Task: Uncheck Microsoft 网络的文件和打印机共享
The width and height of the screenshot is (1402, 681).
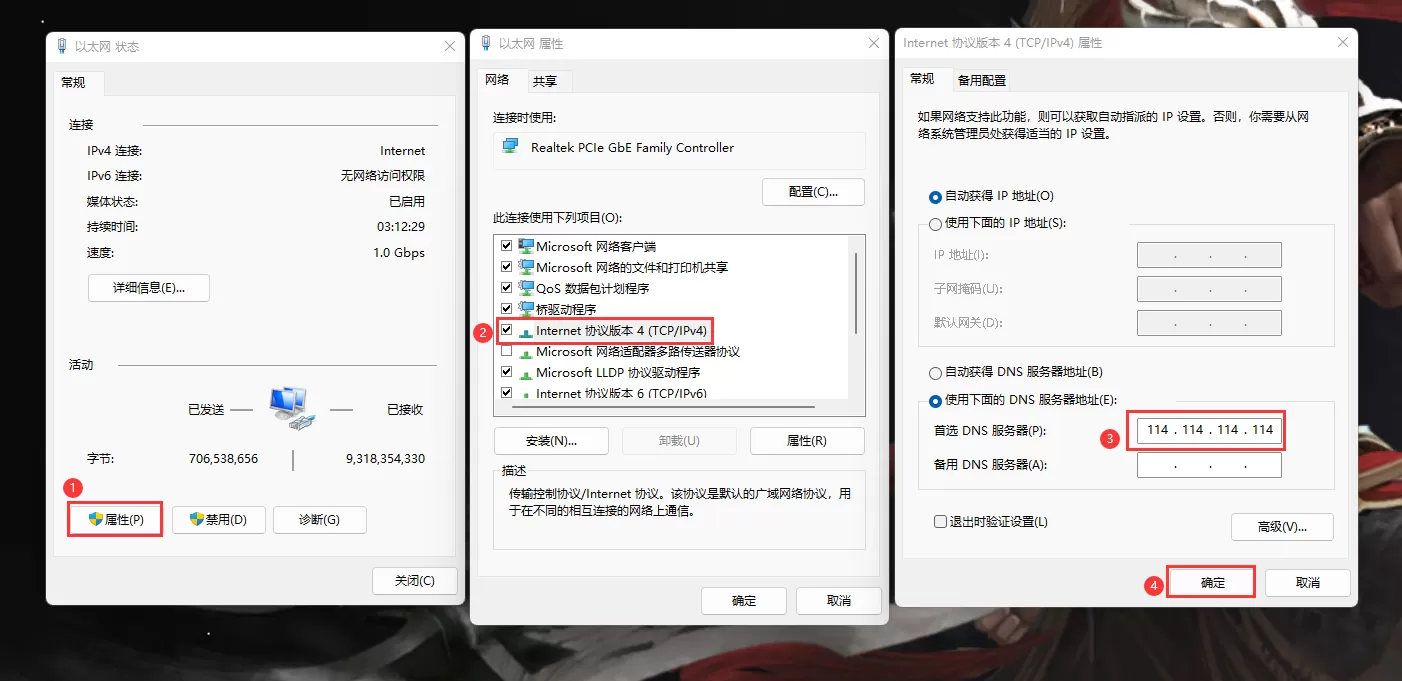Action: 506,267
